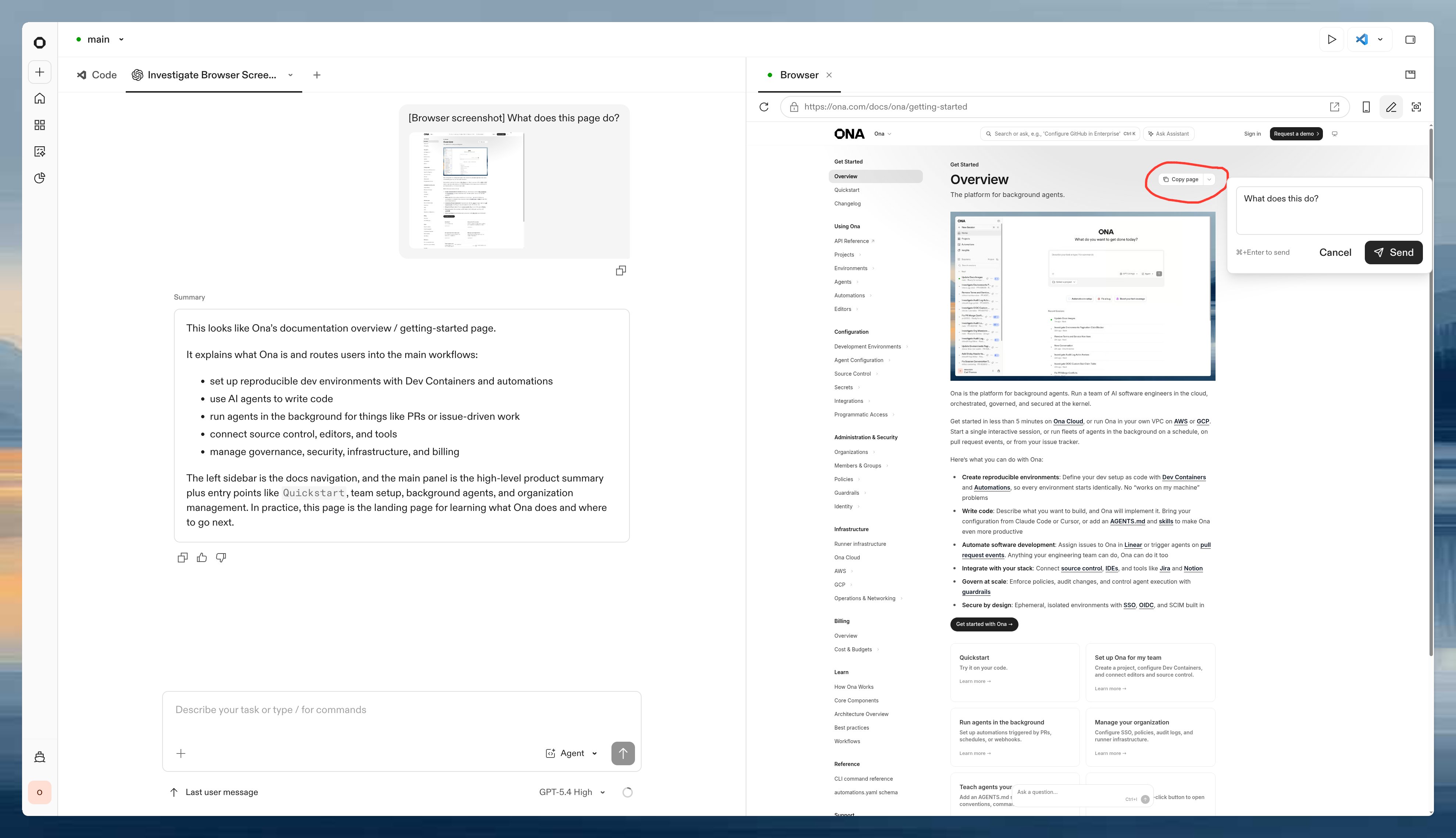
Task: Open Changelog in the docs sidebar
Action: pos(847,204)
